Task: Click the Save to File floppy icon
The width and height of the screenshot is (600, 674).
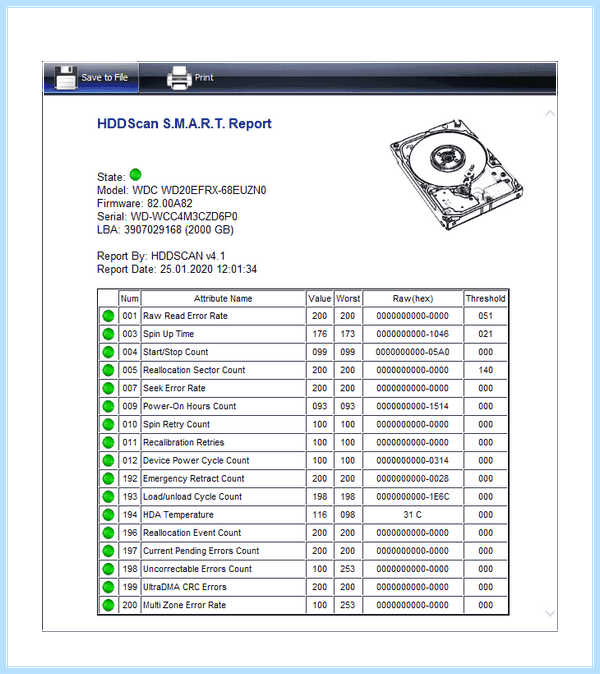Action: tap(66, 78)
